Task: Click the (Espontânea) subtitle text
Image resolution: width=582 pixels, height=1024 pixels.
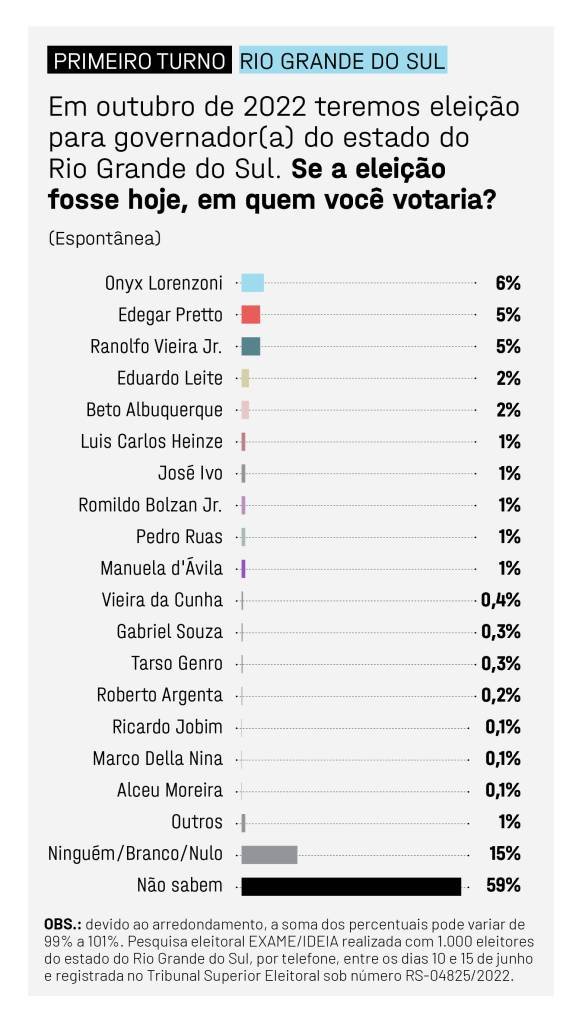Action: tap(105, 238)
